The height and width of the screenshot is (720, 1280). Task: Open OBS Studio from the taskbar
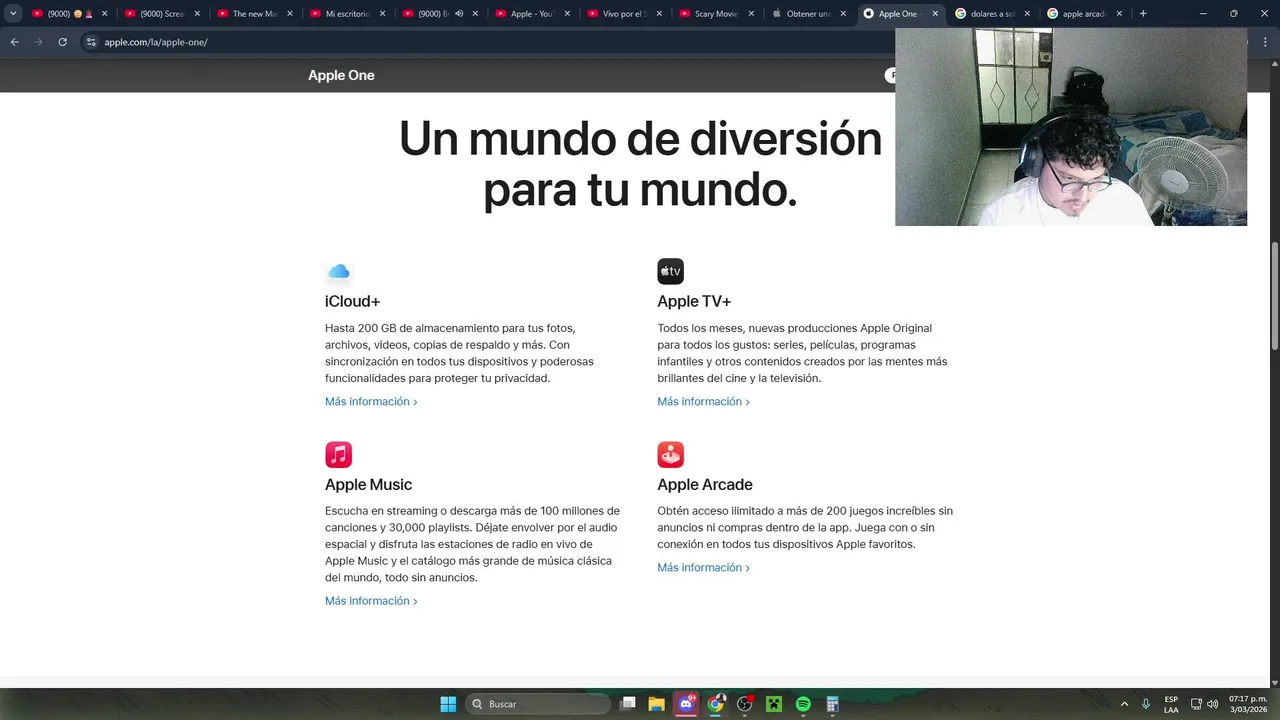pos(745,704)
